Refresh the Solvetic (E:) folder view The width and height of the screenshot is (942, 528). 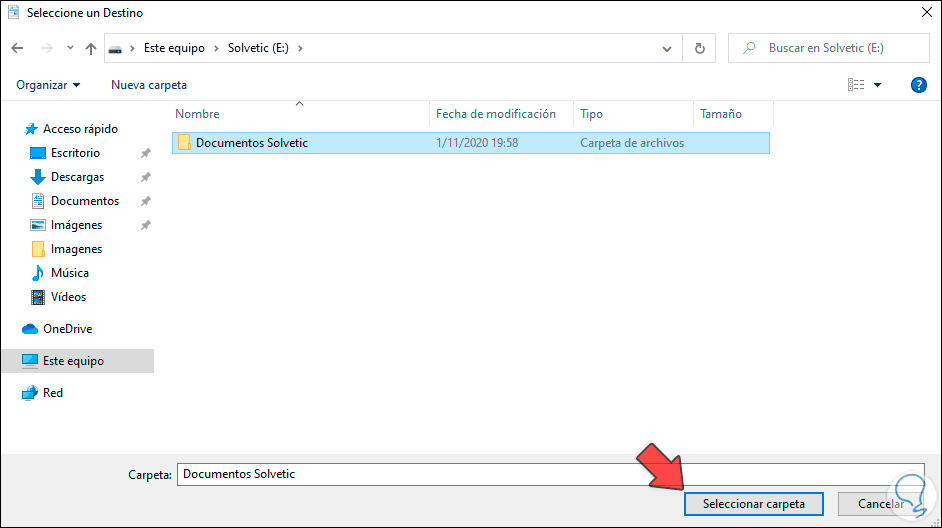pos(699,48)
